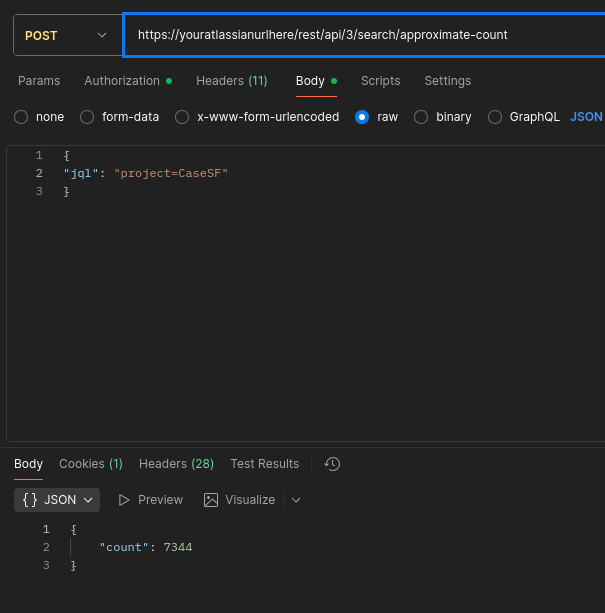The width and height of the screenshot is (605, 613).
Task: Open the response JSON format dropdown
Action: (58, 500)
